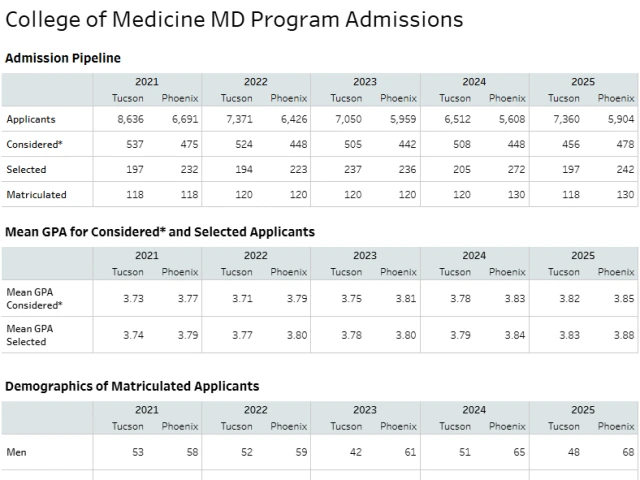Viewport: 640px width, 480px height.
Task: Select the Admission Pipeline section heading
Action: click(x=63, y=58)
